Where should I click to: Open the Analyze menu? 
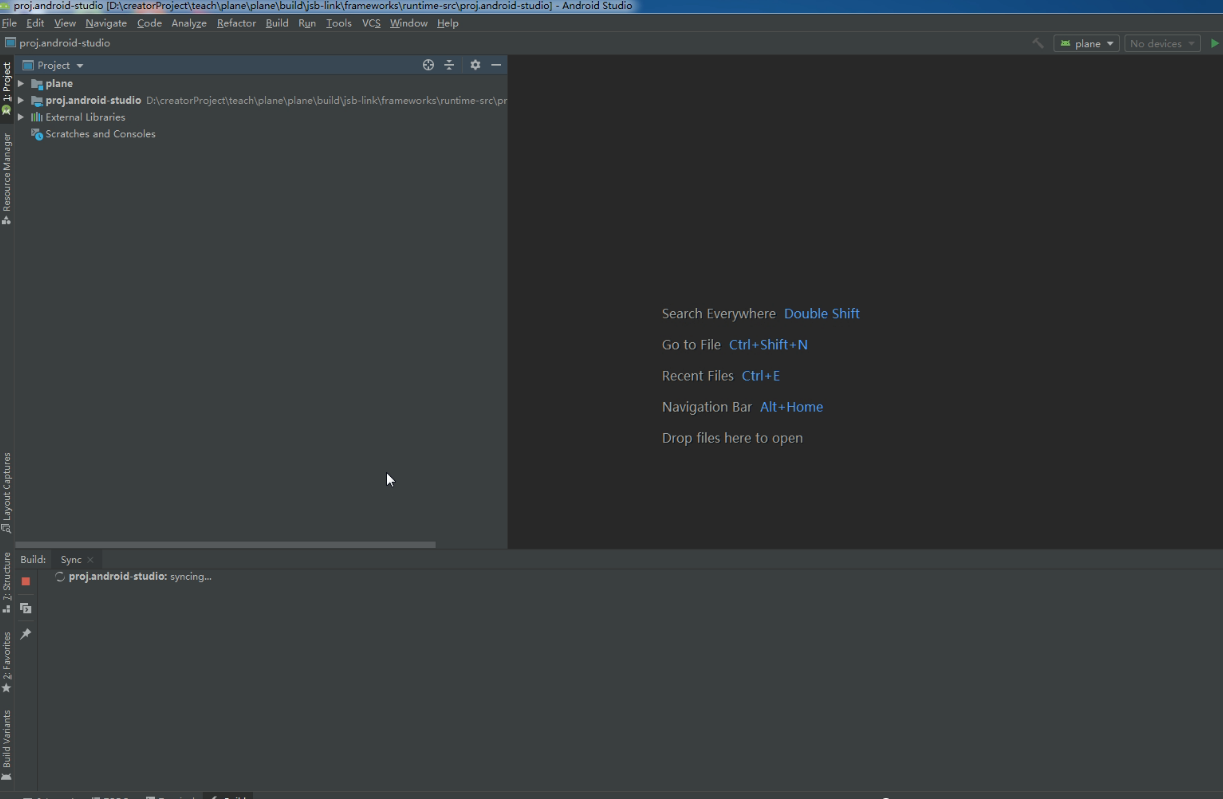[x=189, y=23]
